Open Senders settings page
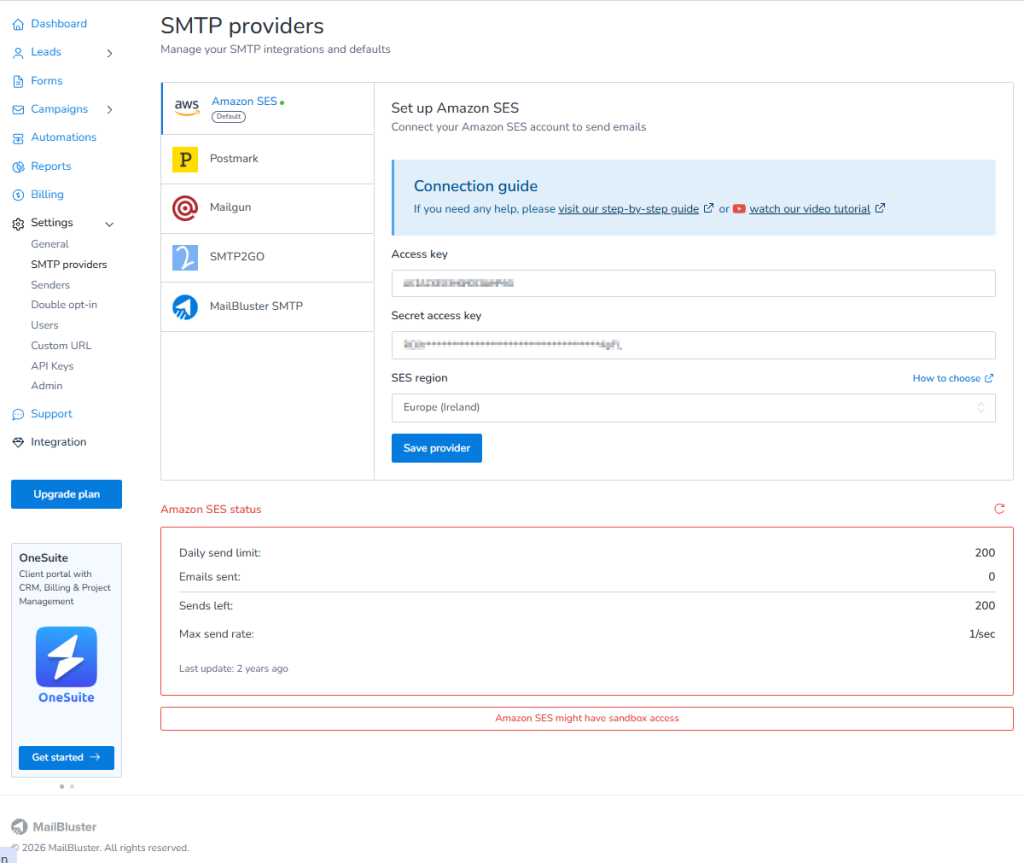 [50, 285]
